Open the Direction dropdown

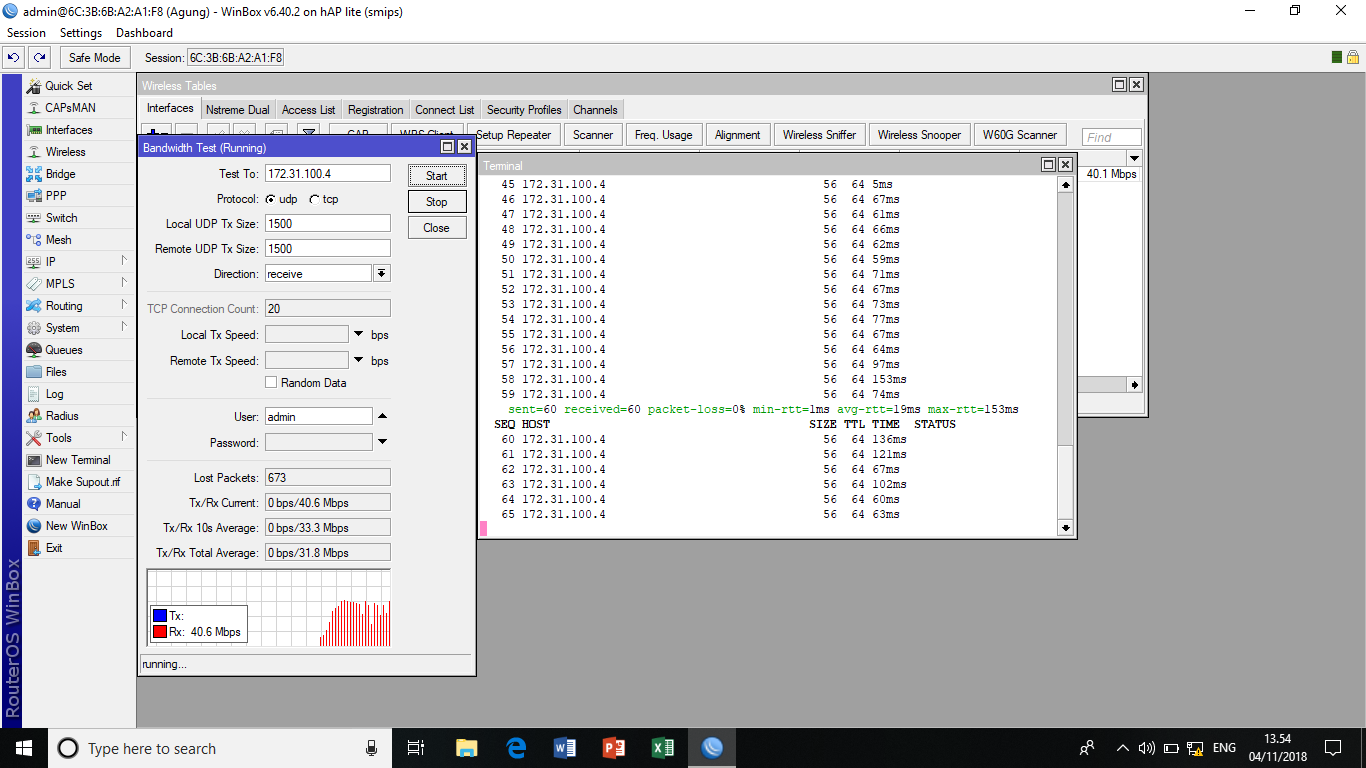click(x=381, y=272)
